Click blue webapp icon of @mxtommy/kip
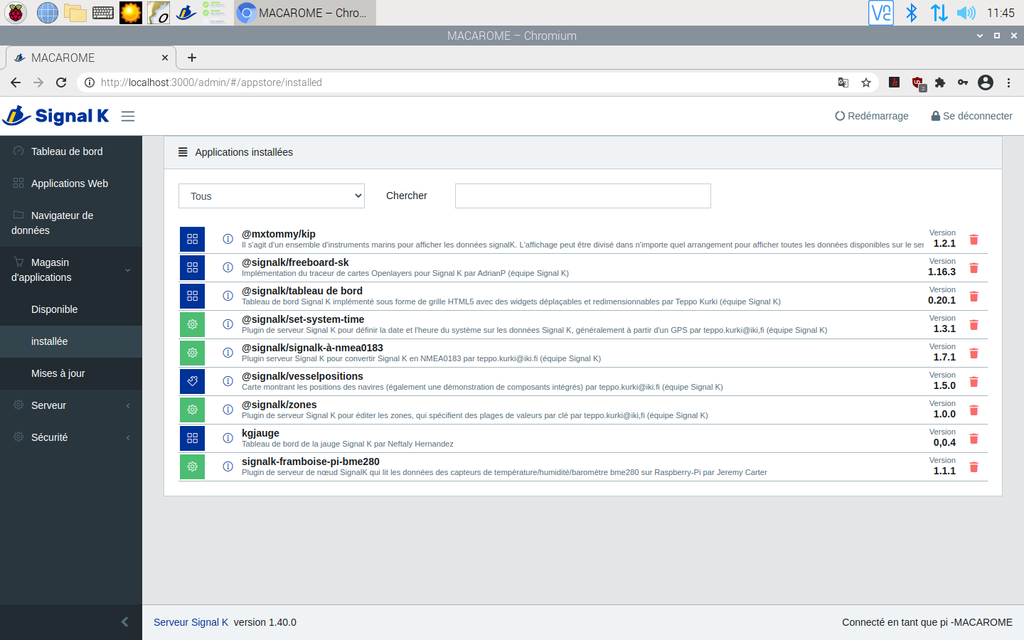Image resolution: width=1024 pixels, height=640 pixels. tap(192, 239)
